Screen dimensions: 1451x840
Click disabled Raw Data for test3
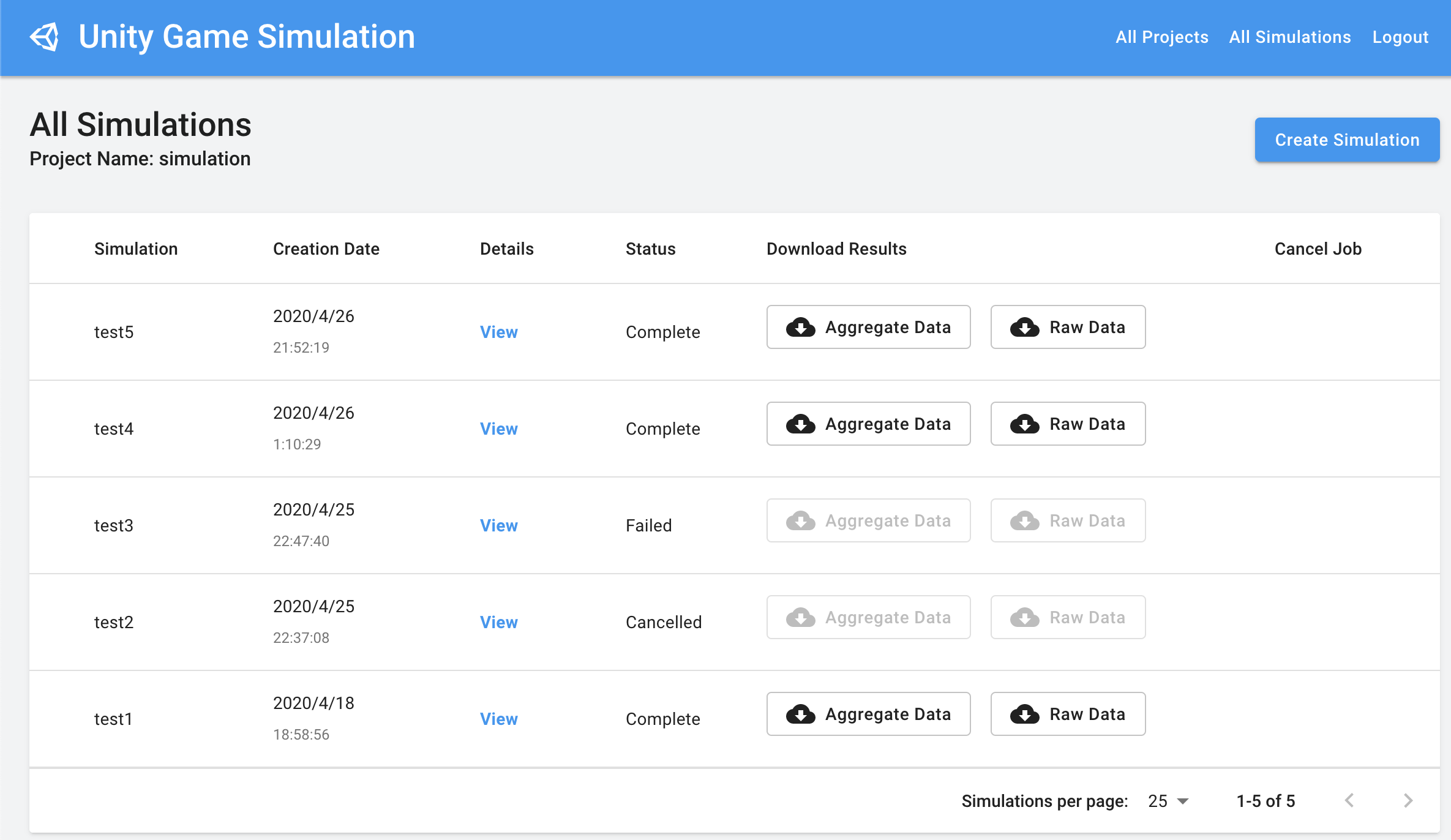point(1068,520)
